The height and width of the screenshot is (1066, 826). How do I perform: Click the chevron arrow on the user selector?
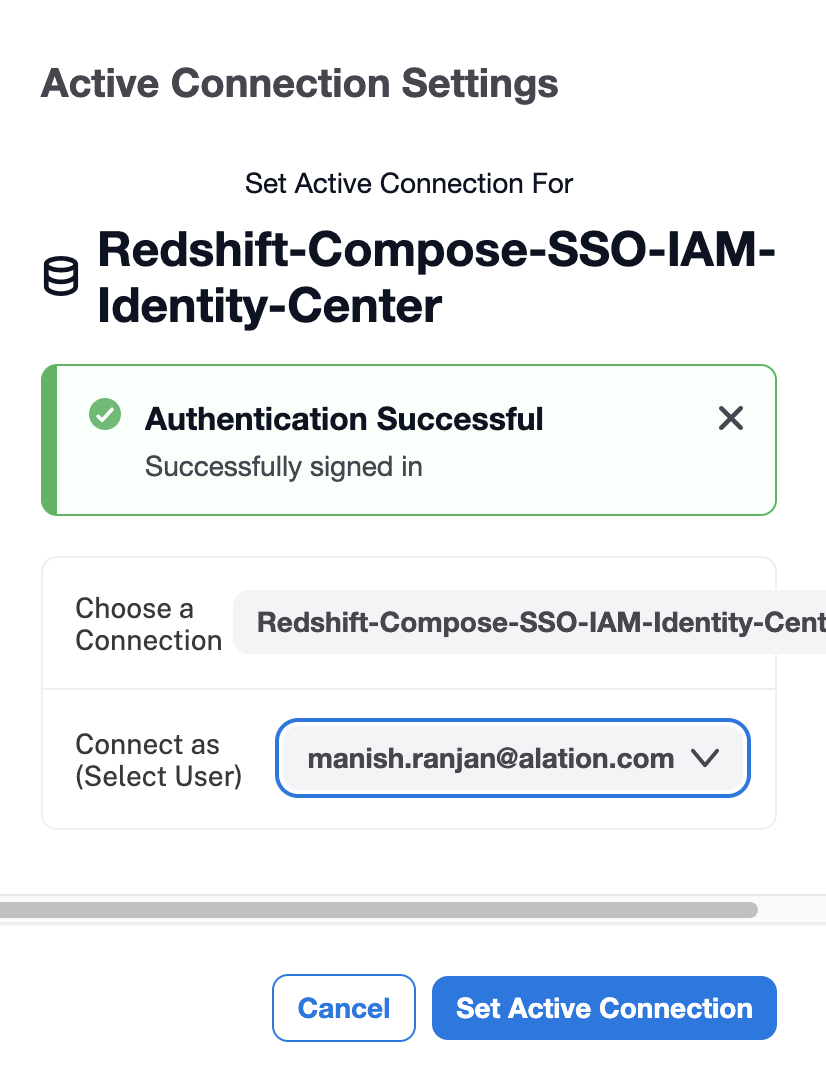705,758
